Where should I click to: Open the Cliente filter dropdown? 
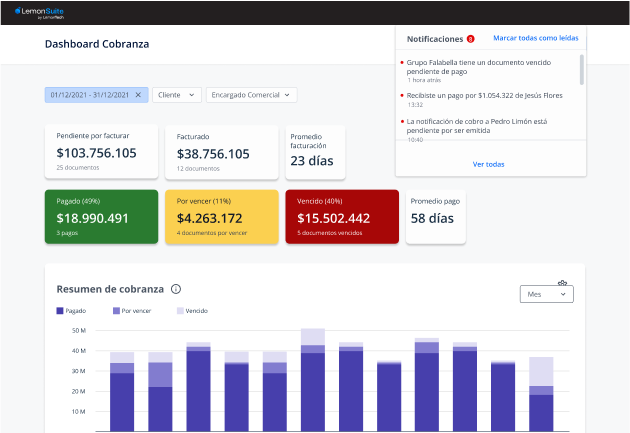tap(176, 95)
